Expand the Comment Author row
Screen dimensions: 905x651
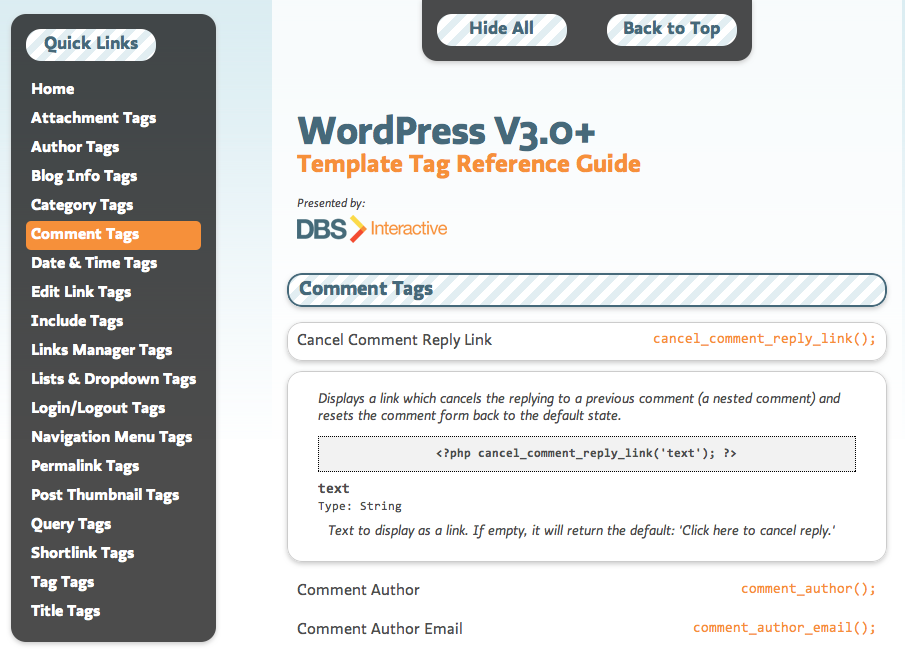coord(586,589)
